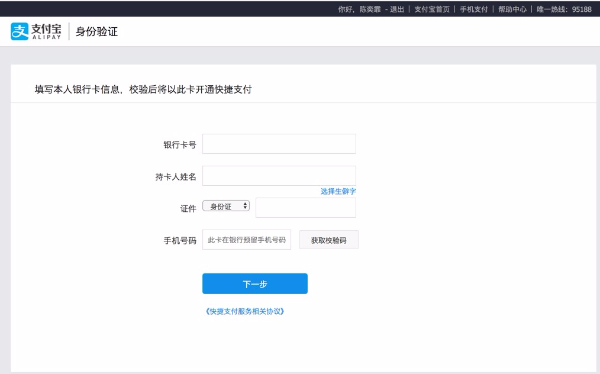Viewport: 600px width, 374px height.
Task: Focus the 银行卡号 input field
Action: tap(279, 144)
